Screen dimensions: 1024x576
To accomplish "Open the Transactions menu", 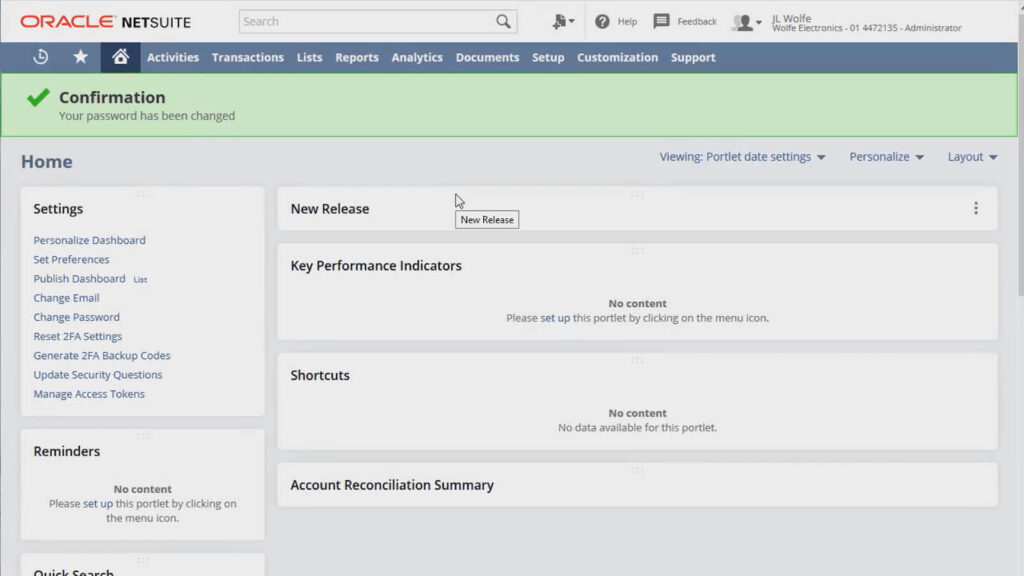I will 248,57.
